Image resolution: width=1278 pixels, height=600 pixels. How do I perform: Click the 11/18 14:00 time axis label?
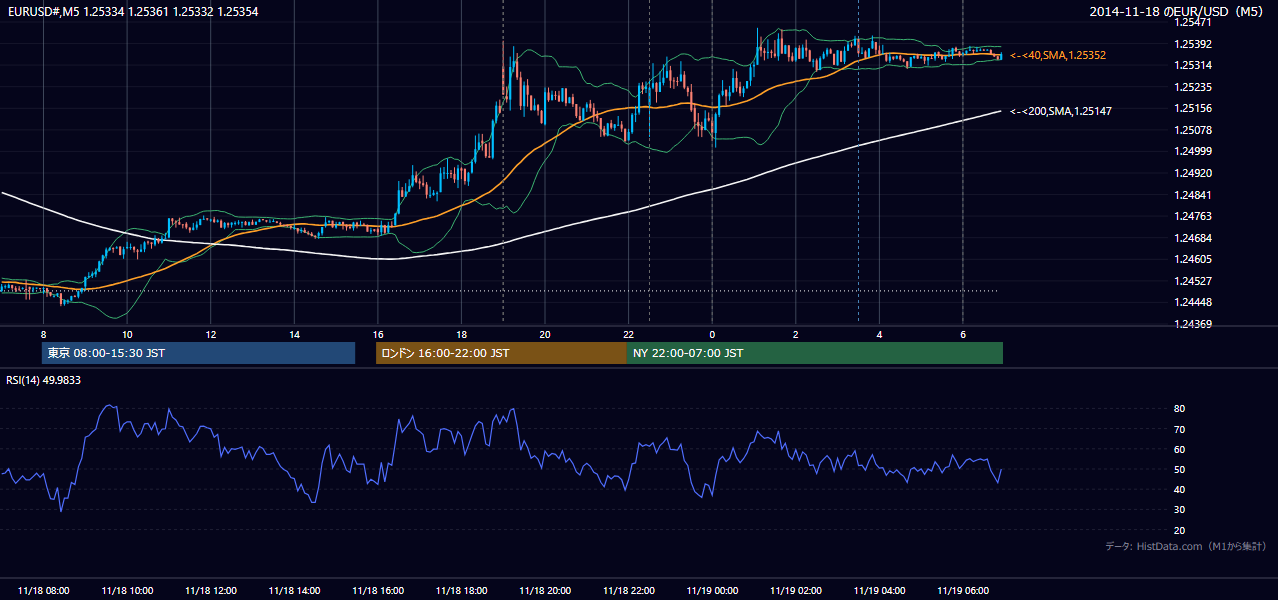pyautogui.click(x=294, y=590)
